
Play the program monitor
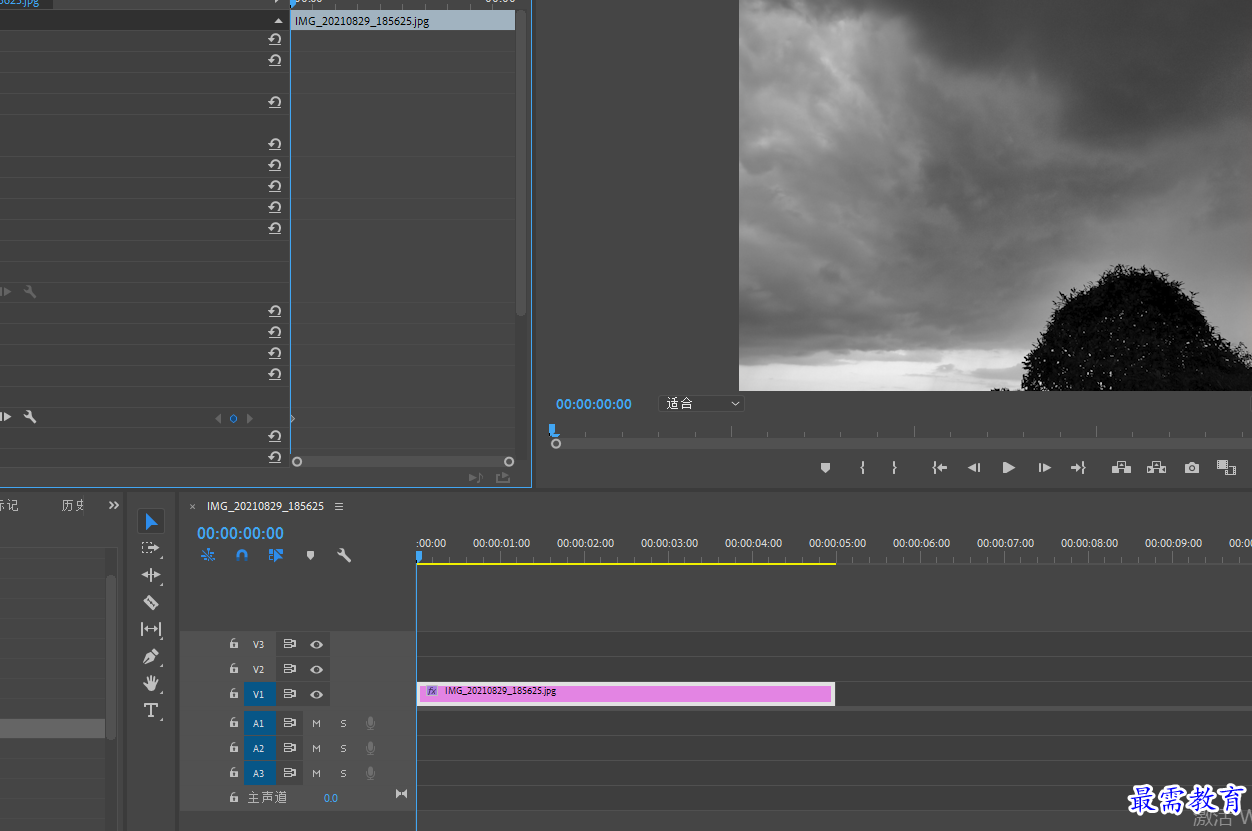pos(1009,467)
